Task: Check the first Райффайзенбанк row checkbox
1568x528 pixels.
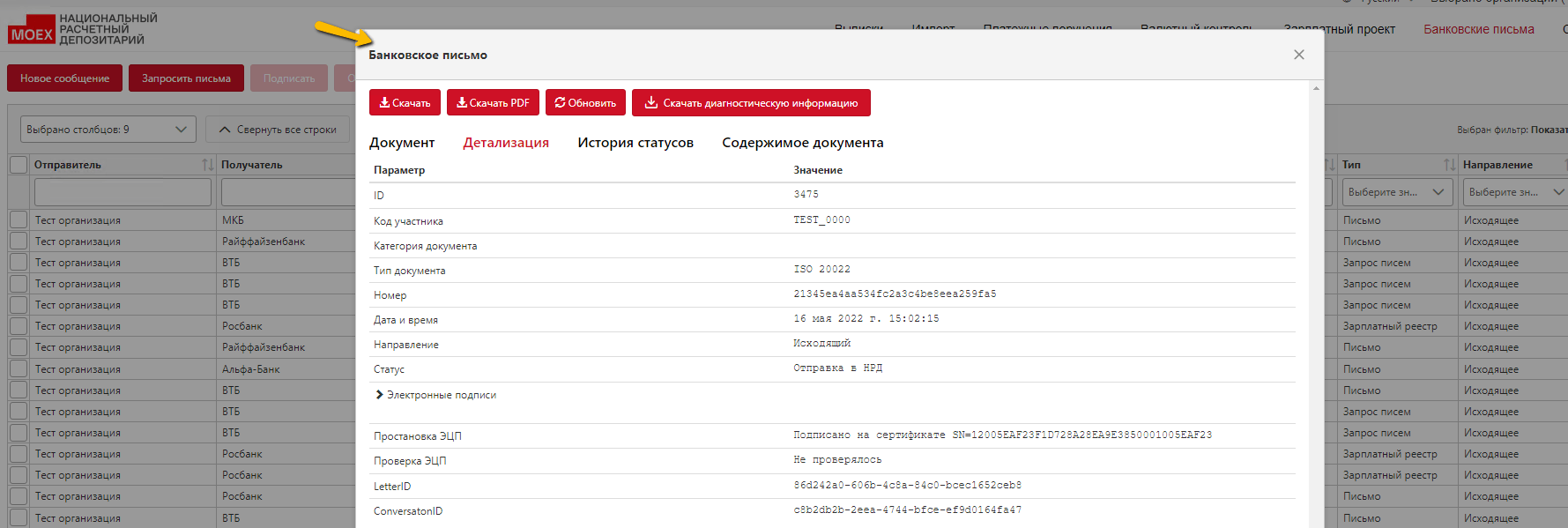Action: coord(19,242)
